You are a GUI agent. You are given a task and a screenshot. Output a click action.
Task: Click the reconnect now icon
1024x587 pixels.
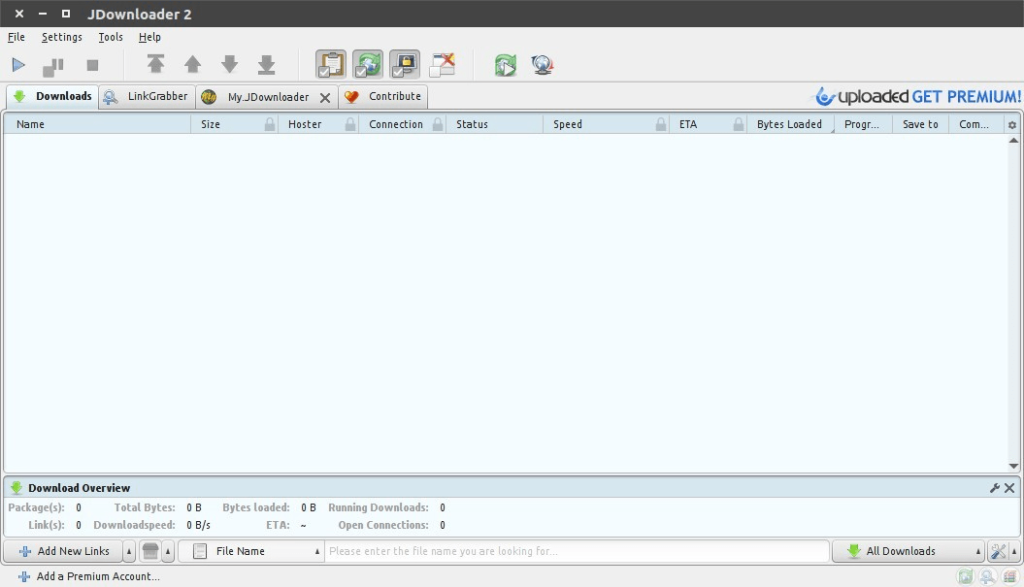[506, 65]
